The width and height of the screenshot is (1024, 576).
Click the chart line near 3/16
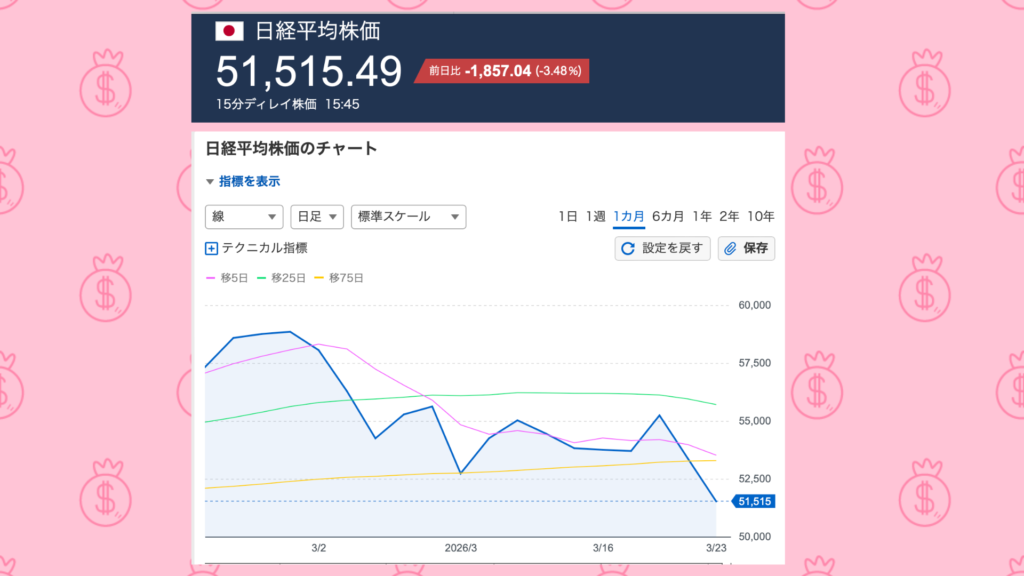602,449
